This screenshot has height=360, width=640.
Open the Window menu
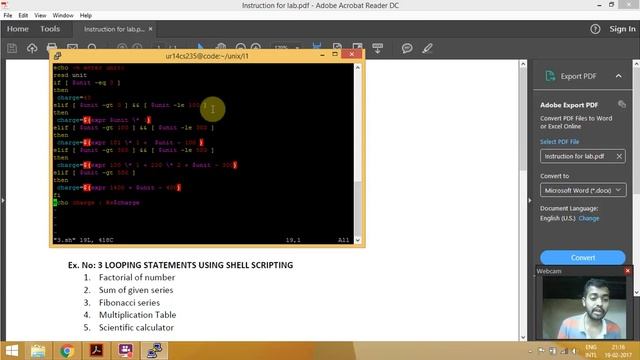(63, 15)
